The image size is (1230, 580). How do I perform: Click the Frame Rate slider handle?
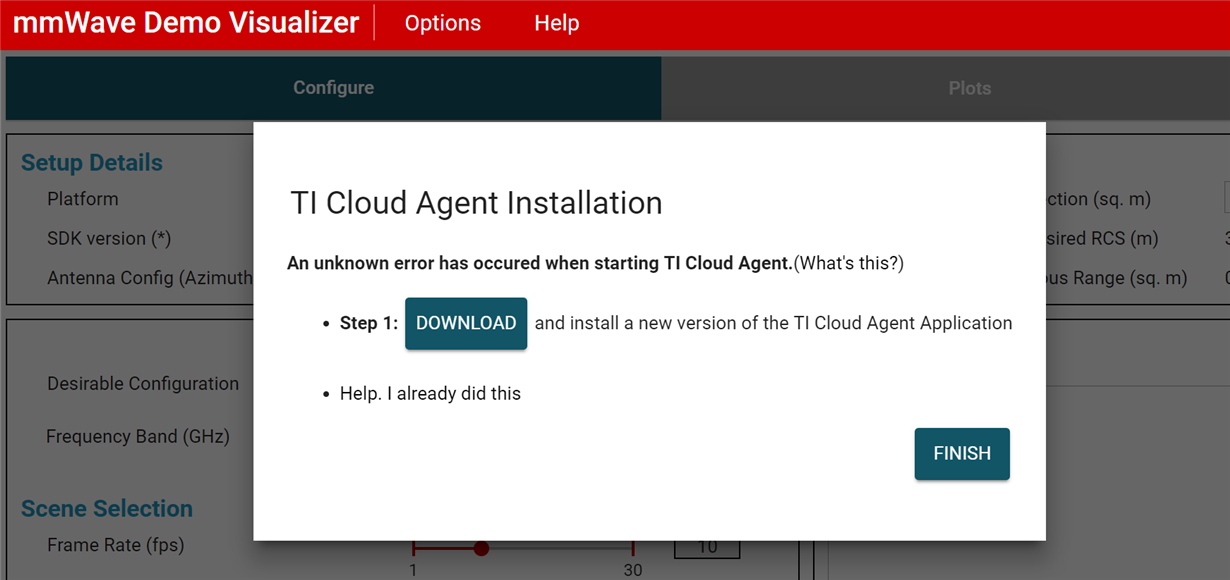(481, 549)
